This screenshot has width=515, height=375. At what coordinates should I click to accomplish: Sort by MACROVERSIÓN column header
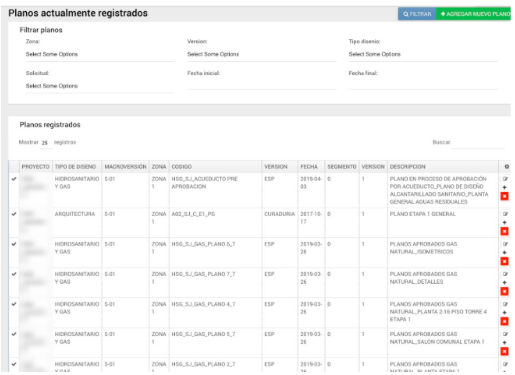[x=125, y=167]
